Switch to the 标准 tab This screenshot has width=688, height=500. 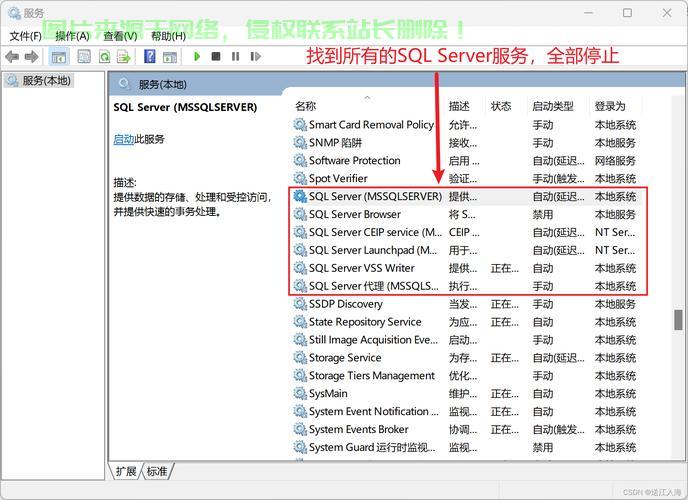pos(157,471)
